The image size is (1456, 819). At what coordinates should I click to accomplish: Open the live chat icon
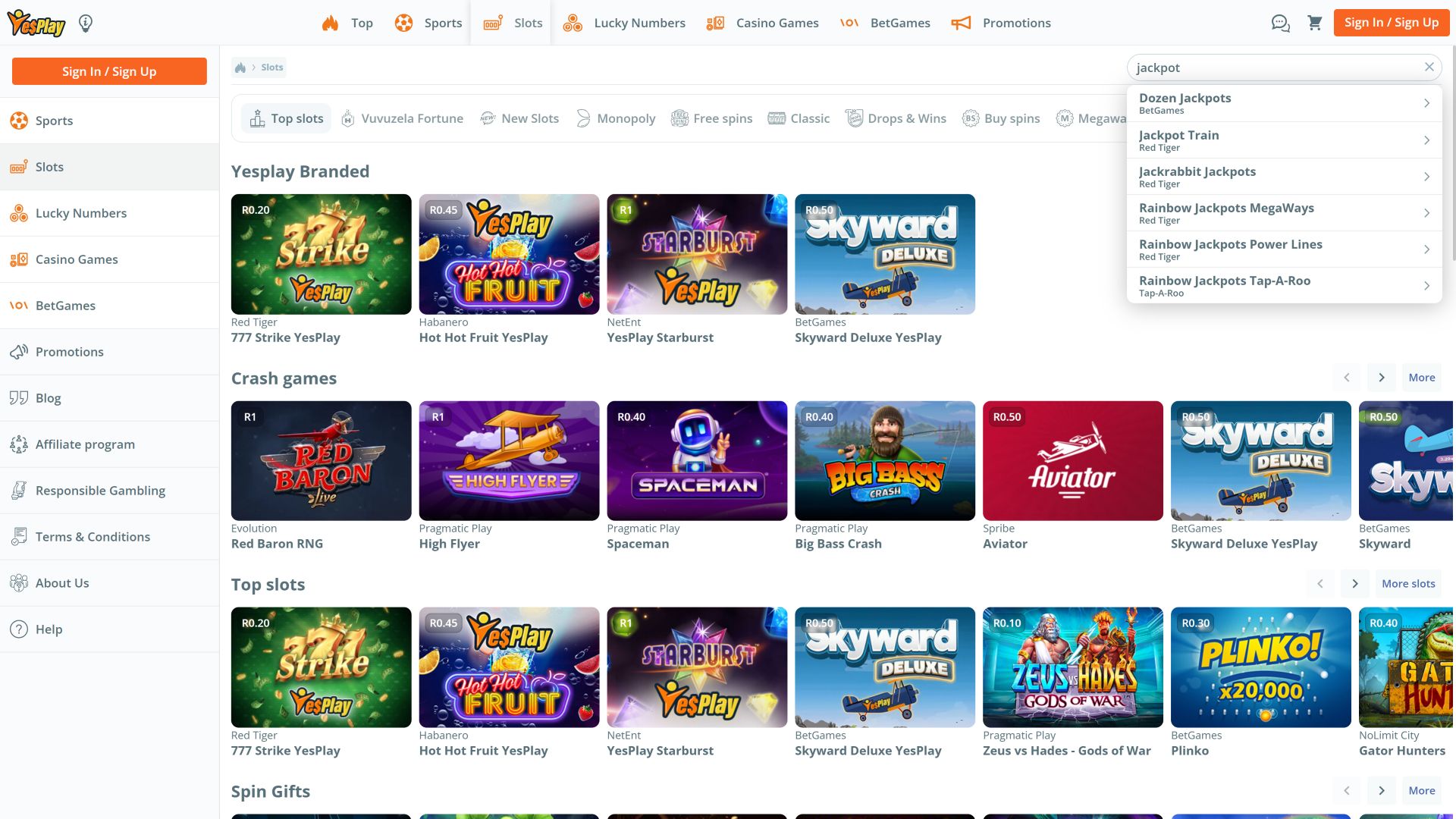coord(1280,23)
